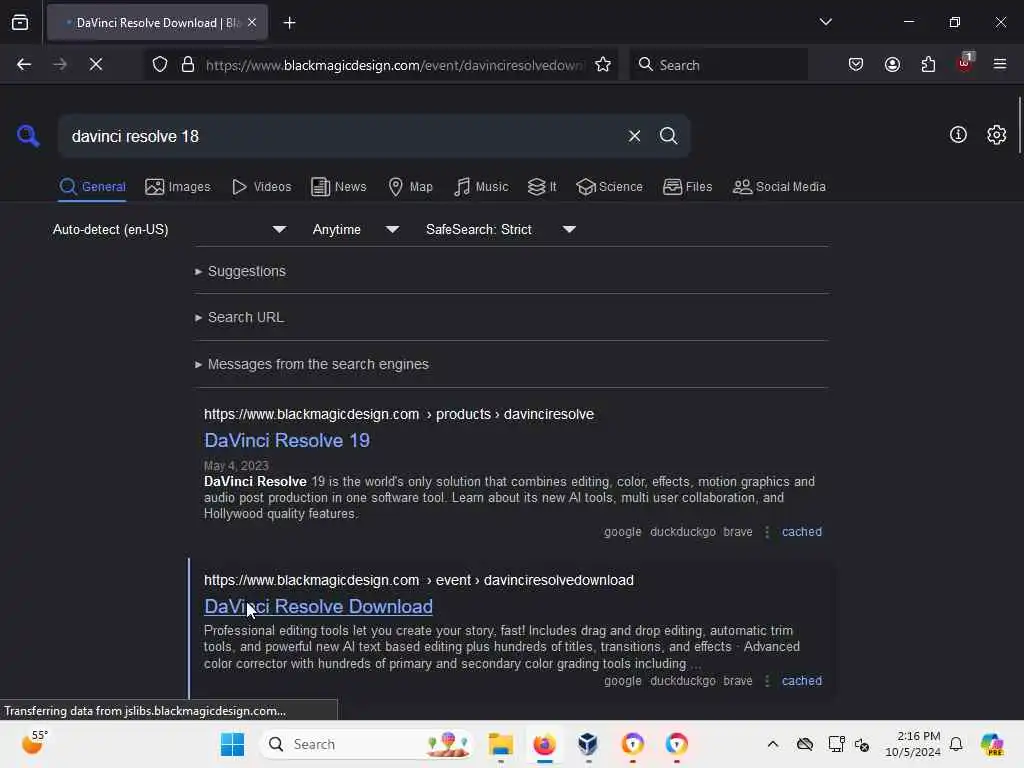Viewport: 1024px width, 768px height.
Task: Open the Firefox account icon
Action: click(x=892, y=64)
